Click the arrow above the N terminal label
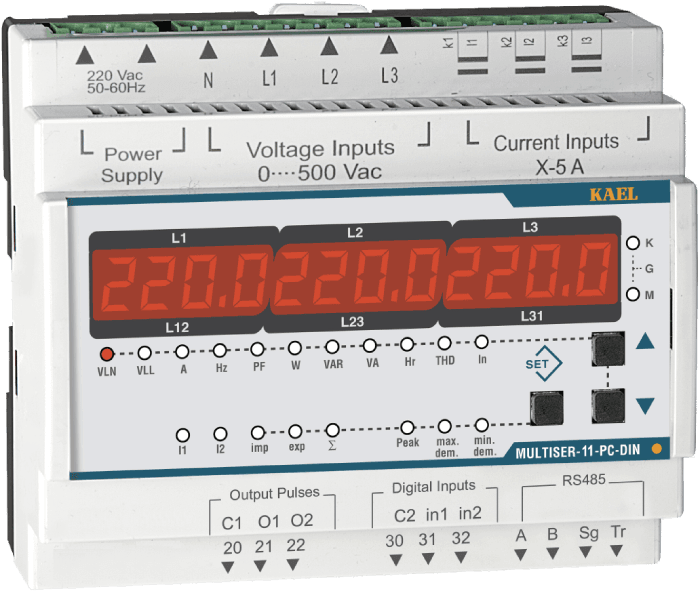The image size is (700, 591). click(x=208, y=50)
